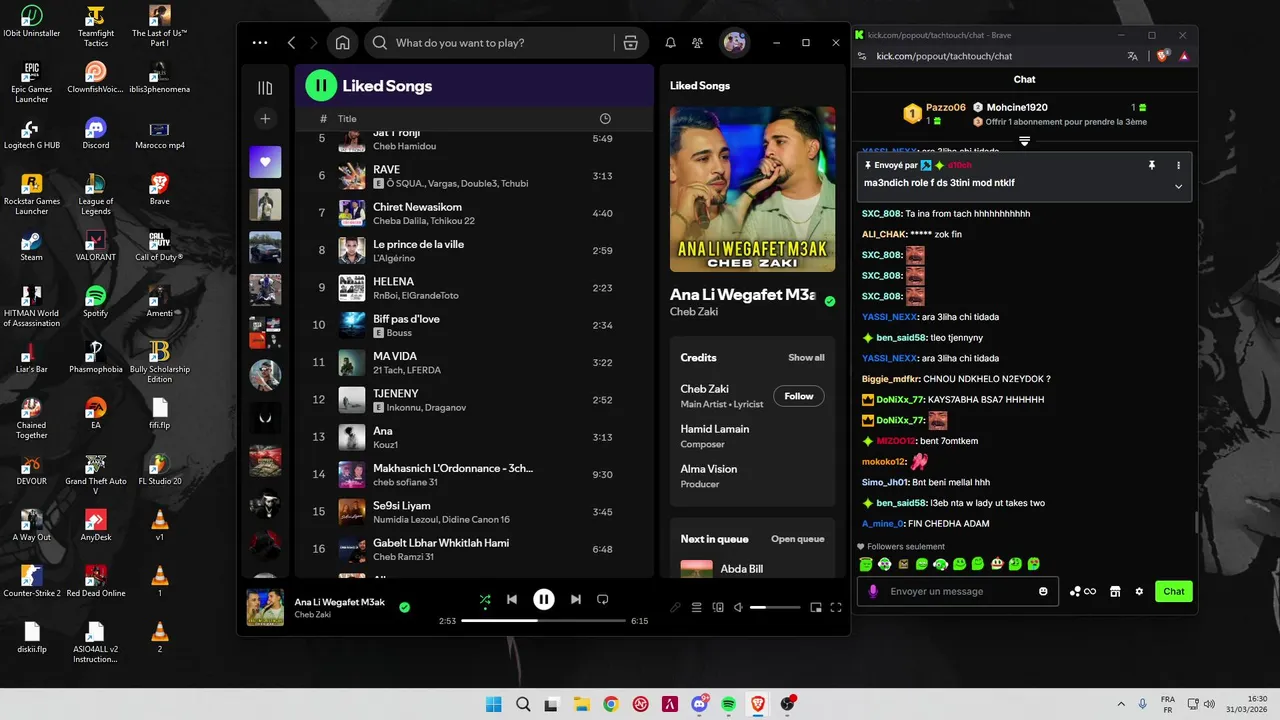Open Cheb Zaki artist link under song title
This screenshot has height=720, width=1280.
click(x=694, y=312)
